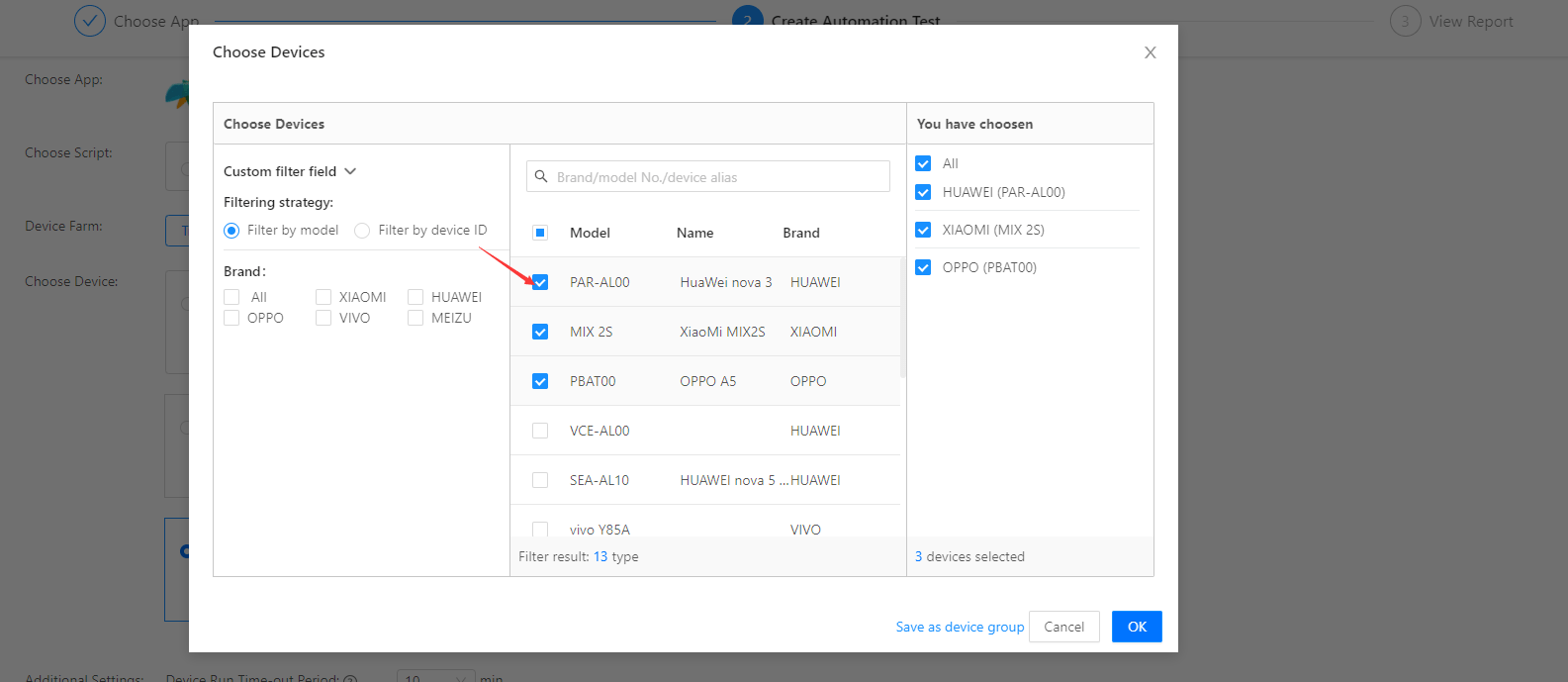This screenshot has width=1568, height=682.
Task: Click Choose App step in background page
Action: click(137, 21)
